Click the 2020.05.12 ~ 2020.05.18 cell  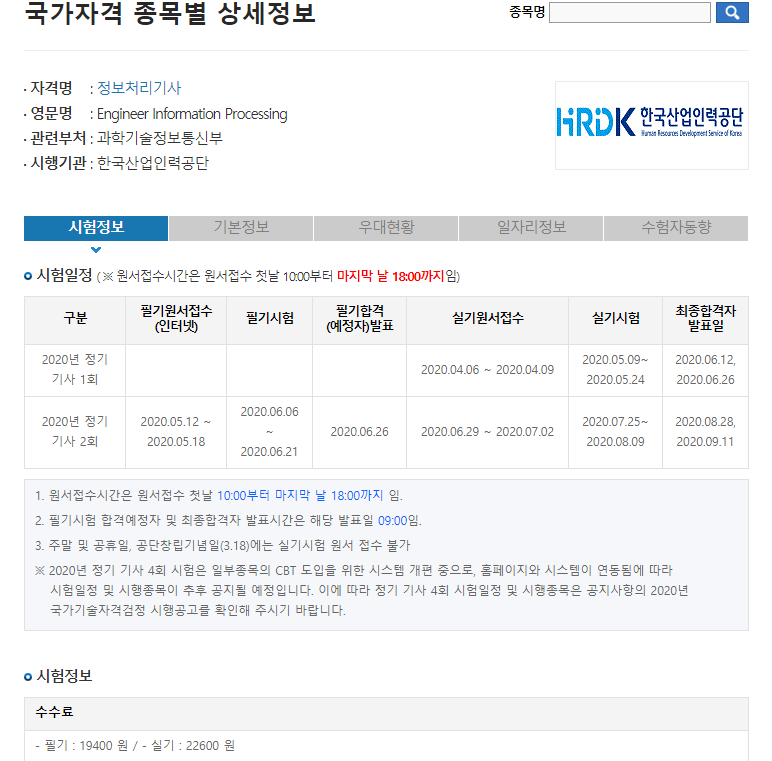pyautogui.click(x=176, y=432)
